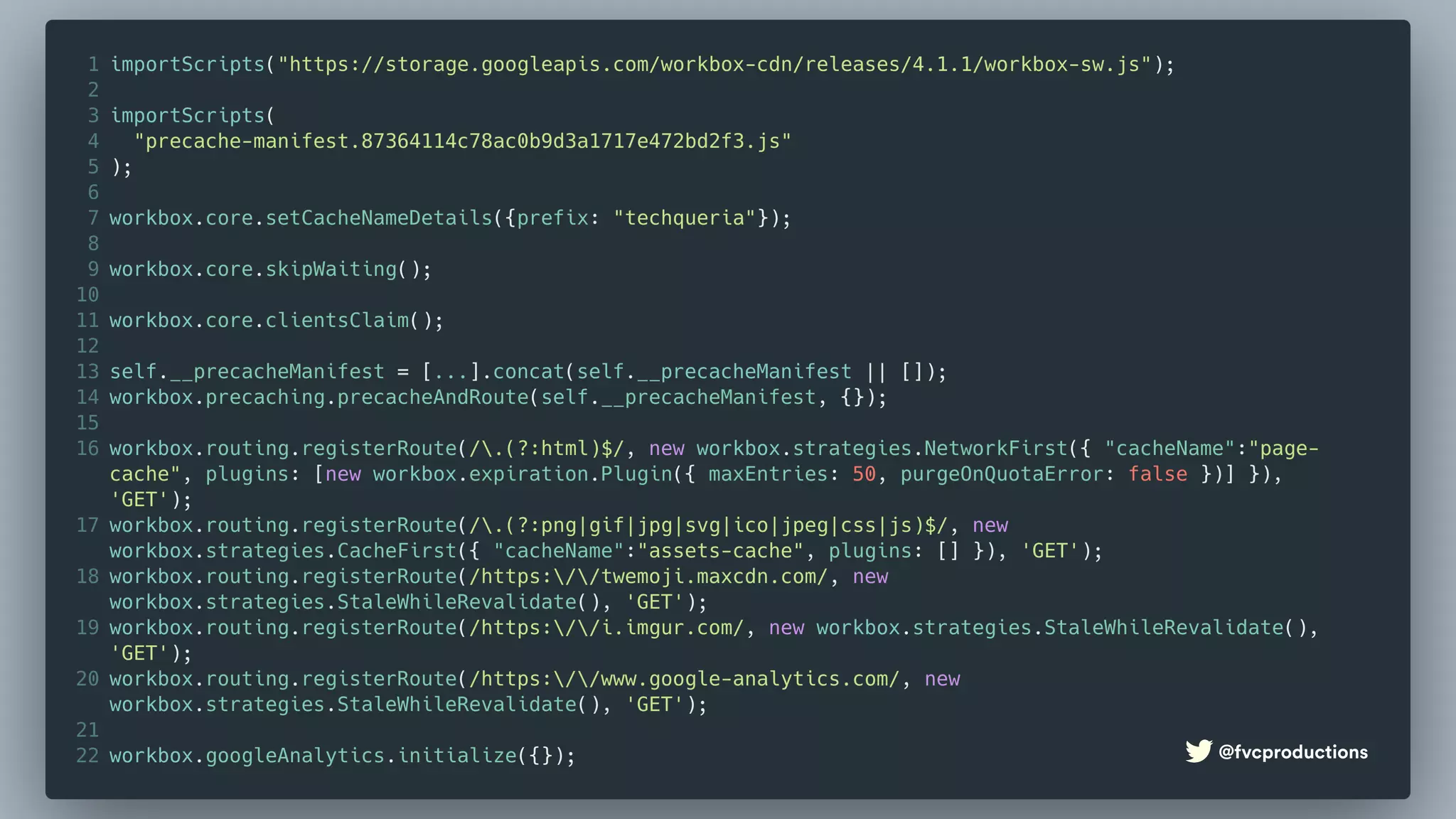
Task: Click the false value for purgeOnQuotaError
Action: [x=1157, y=474]
